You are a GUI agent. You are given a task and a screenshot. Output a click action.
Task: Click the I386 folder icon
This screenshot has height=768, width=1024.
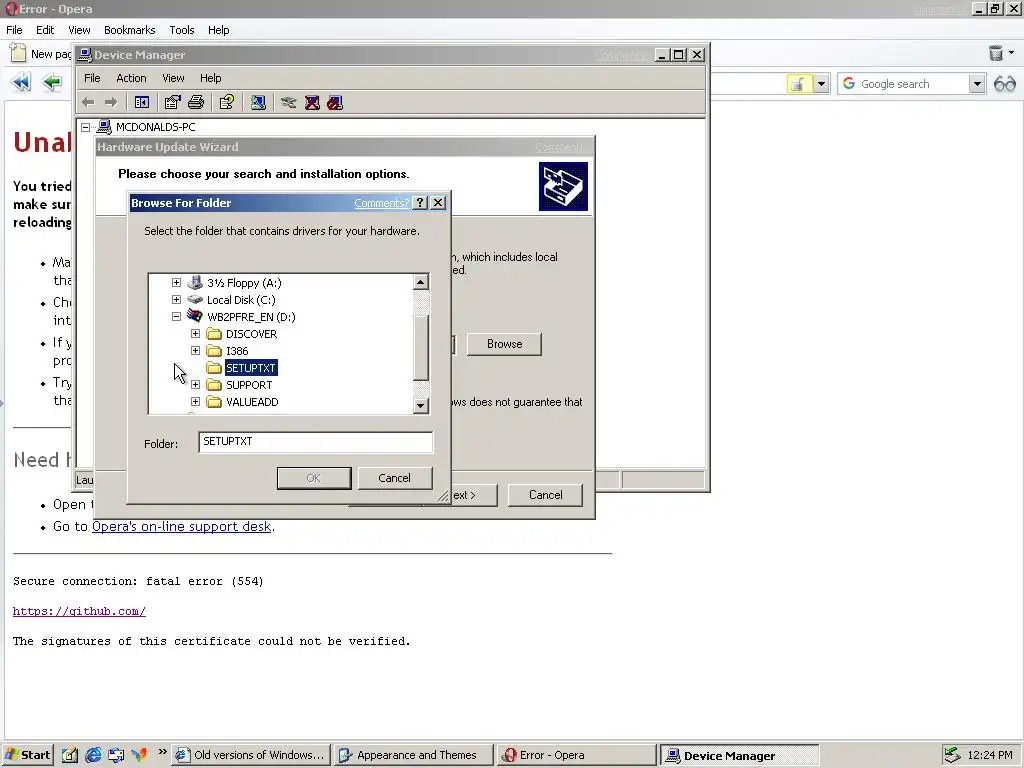click(x=214, y=351)
